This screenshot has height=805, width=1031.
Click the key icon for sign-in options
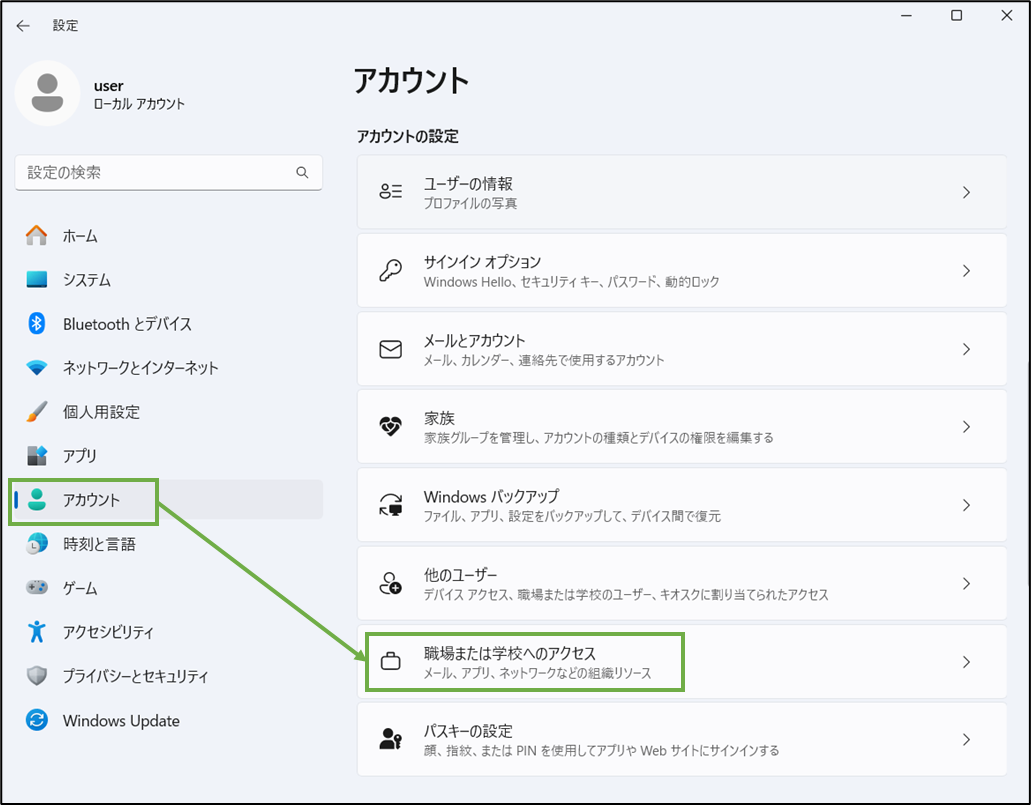391,270
